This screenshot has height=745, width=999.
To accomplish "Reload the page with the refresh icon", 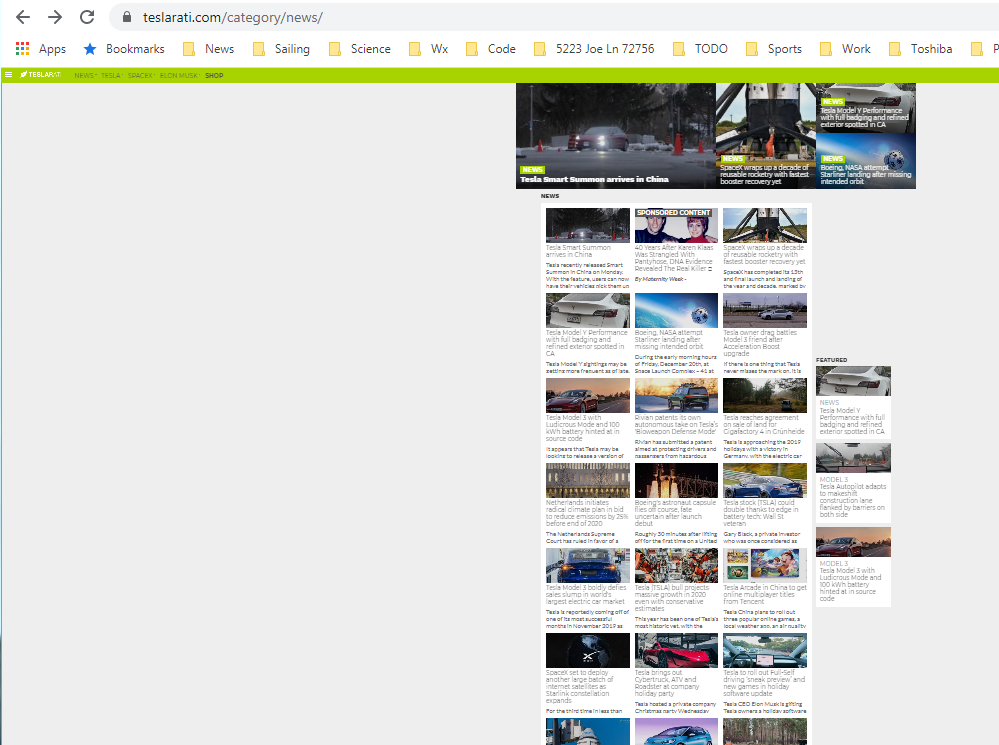I will coord(87,17).
